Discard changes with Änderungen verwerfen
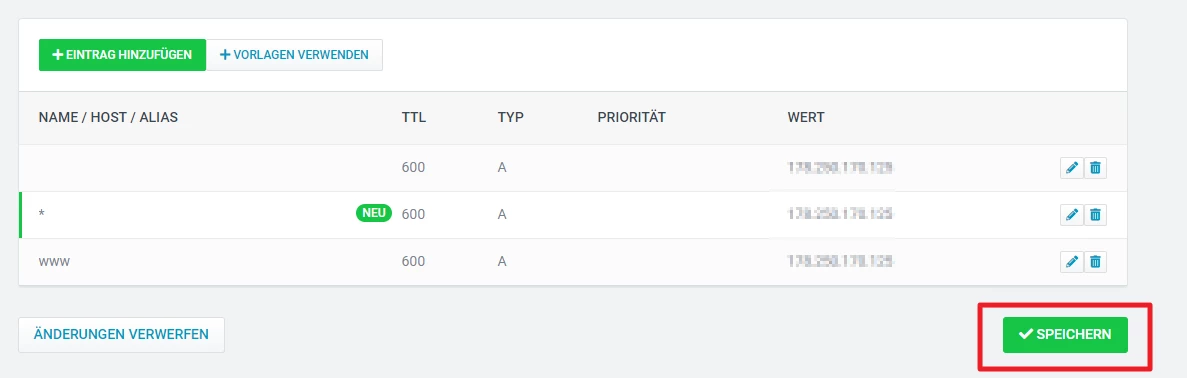This screenshot has width=1187, height=378. 121,335
